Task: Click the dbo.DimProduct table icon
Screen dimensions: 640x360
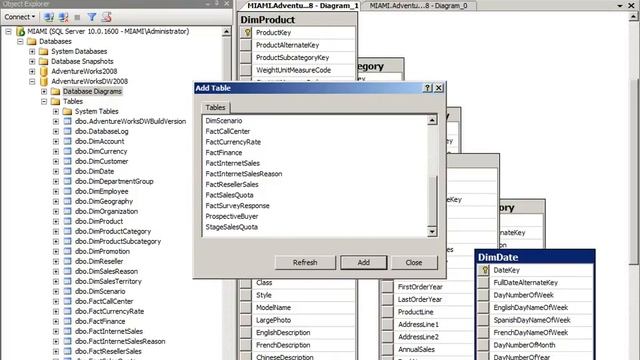Action: tap(67, 221)
